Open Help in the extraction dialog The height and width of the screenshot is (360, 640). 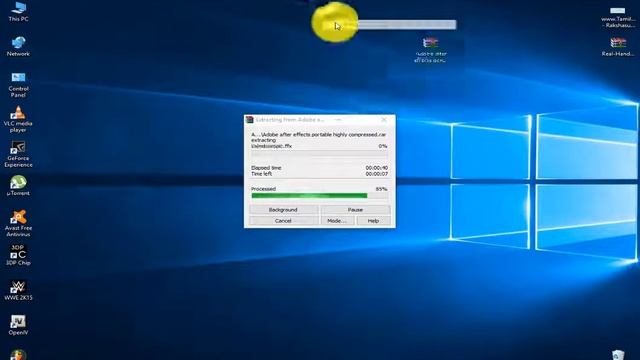373,220
